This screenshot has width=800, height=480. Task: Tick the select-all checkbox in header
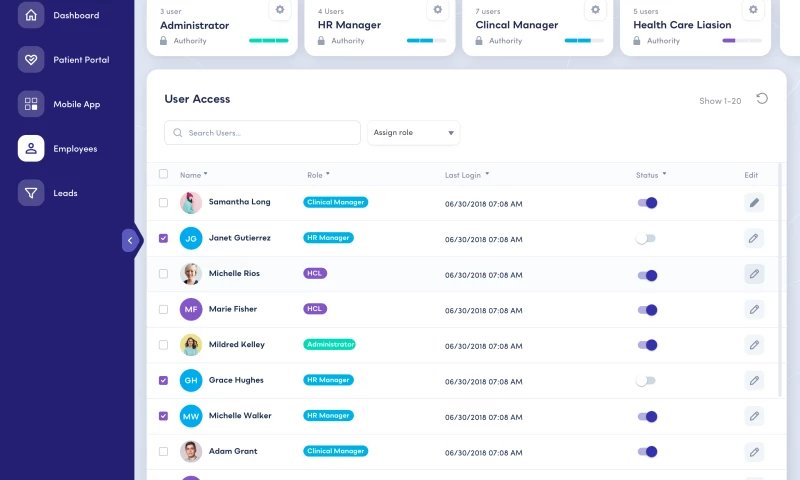163,174
